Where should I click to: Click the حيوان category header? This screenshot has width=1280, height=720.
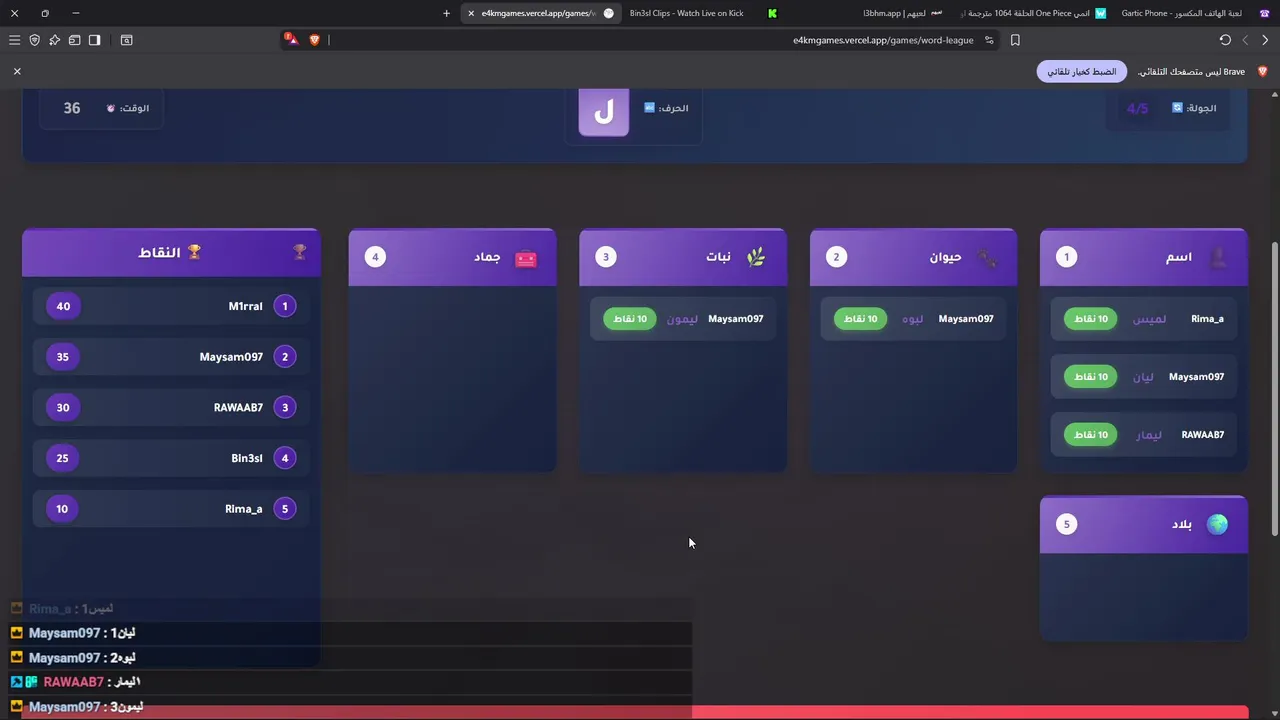(913, 257)
